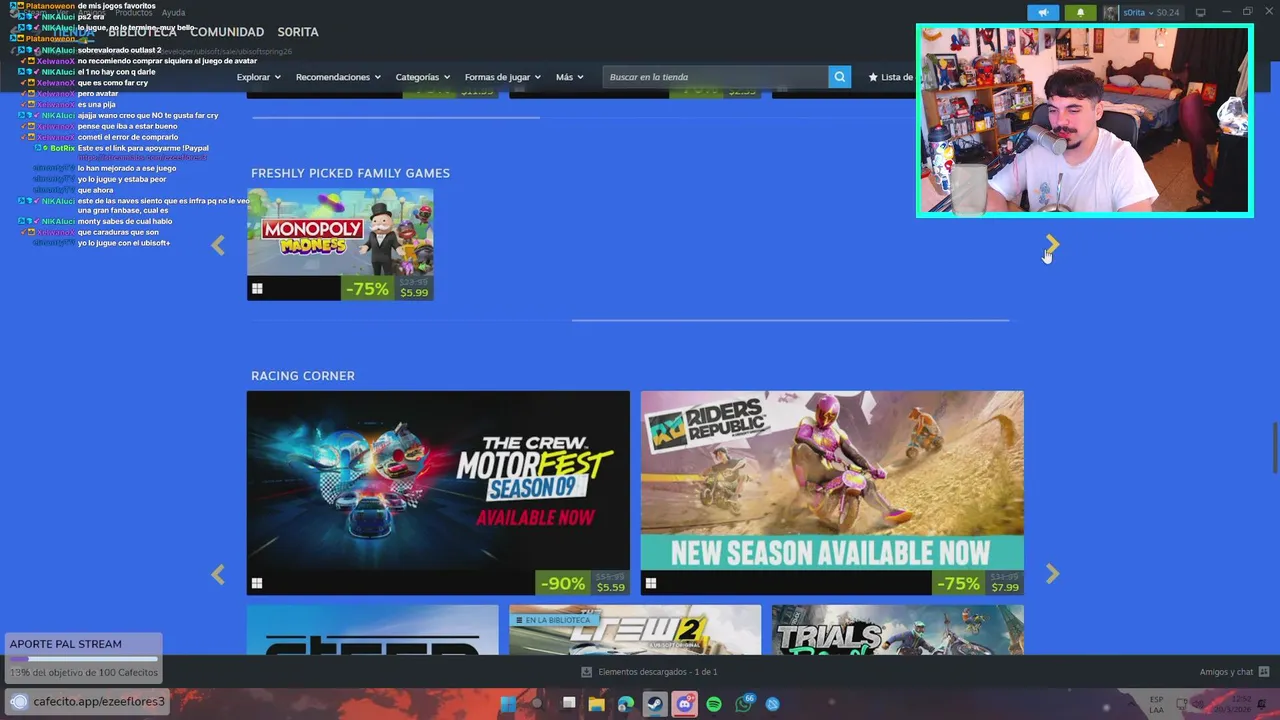Click the -75% $7.99 Riders Republic price
Image resolution: width=1280 pixels, height=720 pixels.
(978, 583)
